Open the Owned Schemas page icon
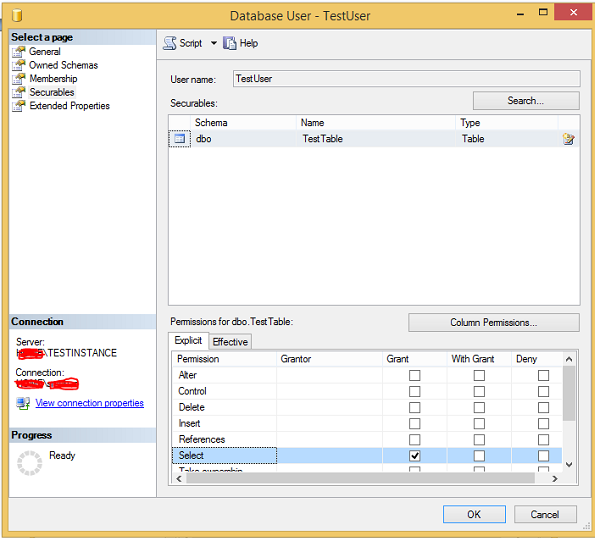595x538 pixels. (19, 65)
